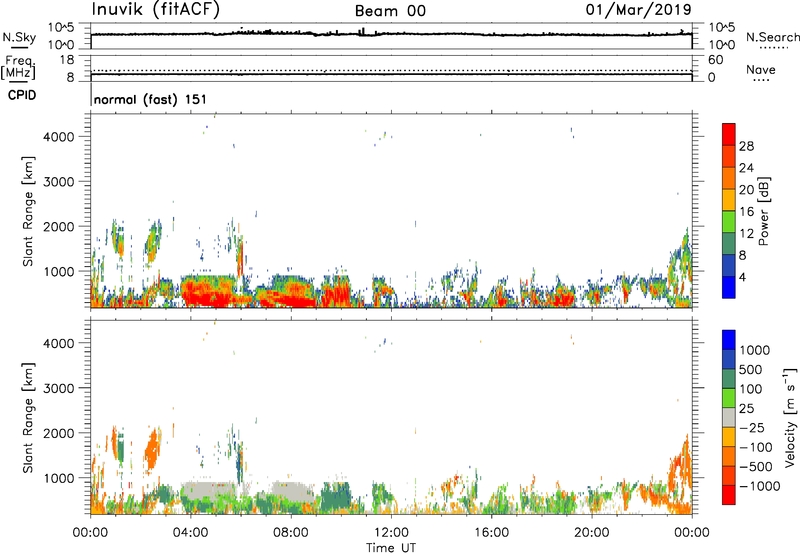Click the 'Freq. [MHz]' label
The image size is (800, 554).
(18, 67)
